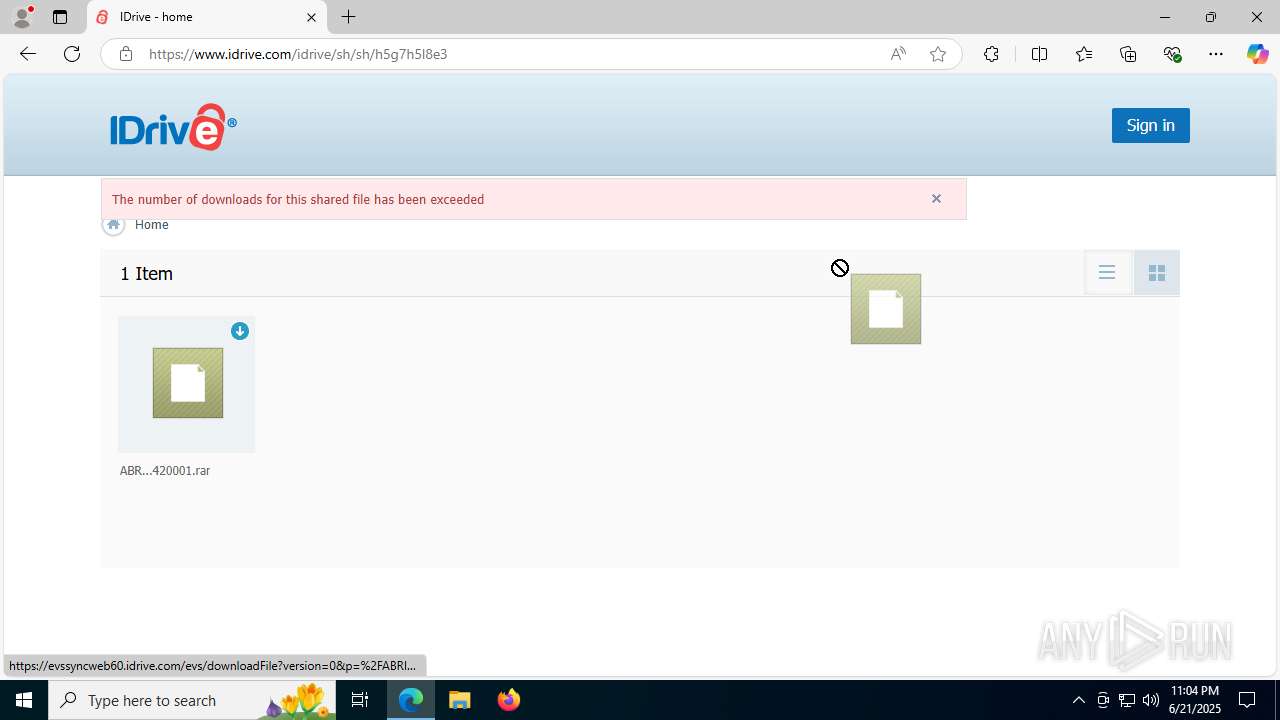The image size is (1280, 720).
Task: Open Read aloud in address bar
Action: [898, 54]
